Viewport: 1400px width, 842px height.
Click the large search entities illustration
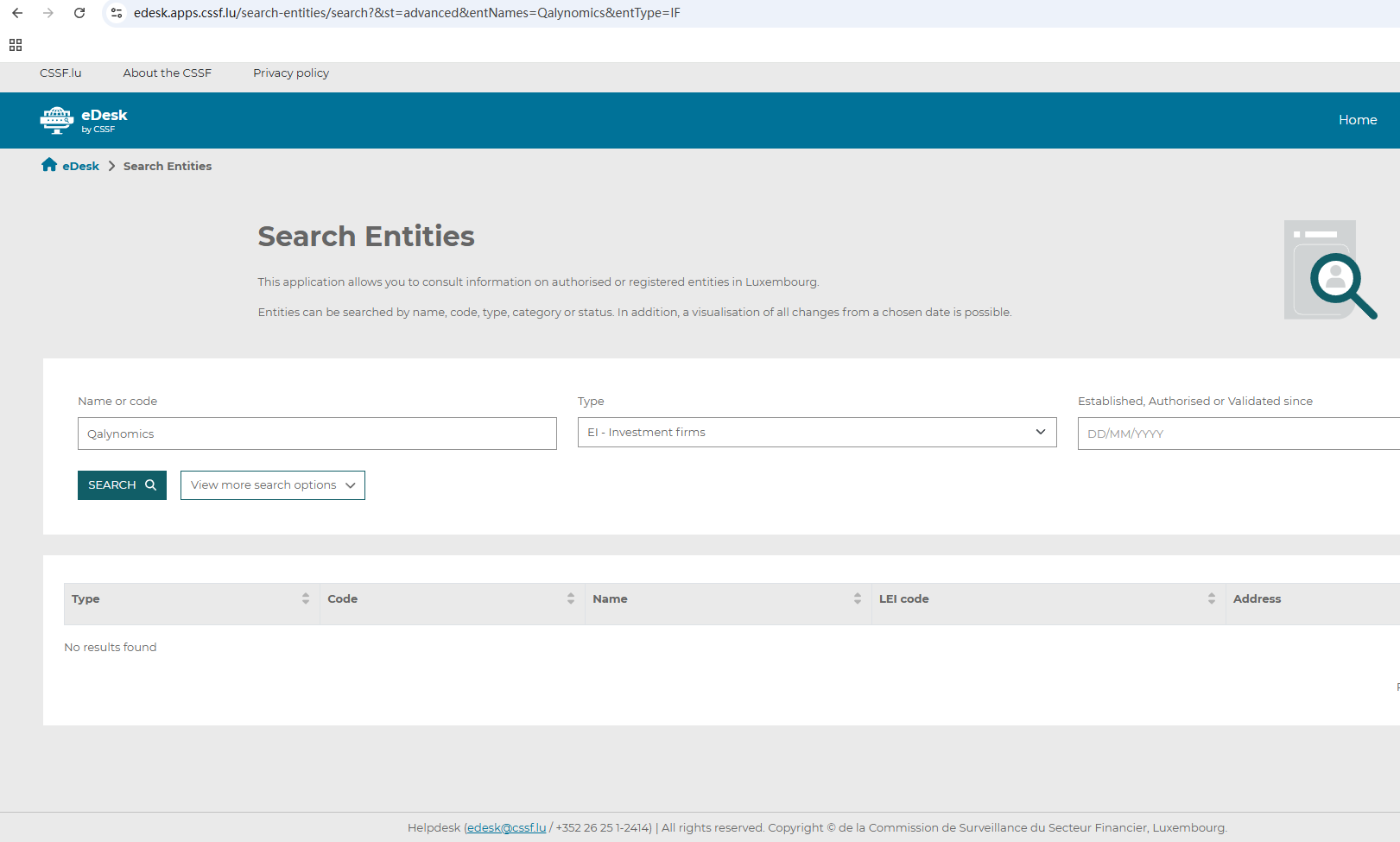coord(1329,270)
